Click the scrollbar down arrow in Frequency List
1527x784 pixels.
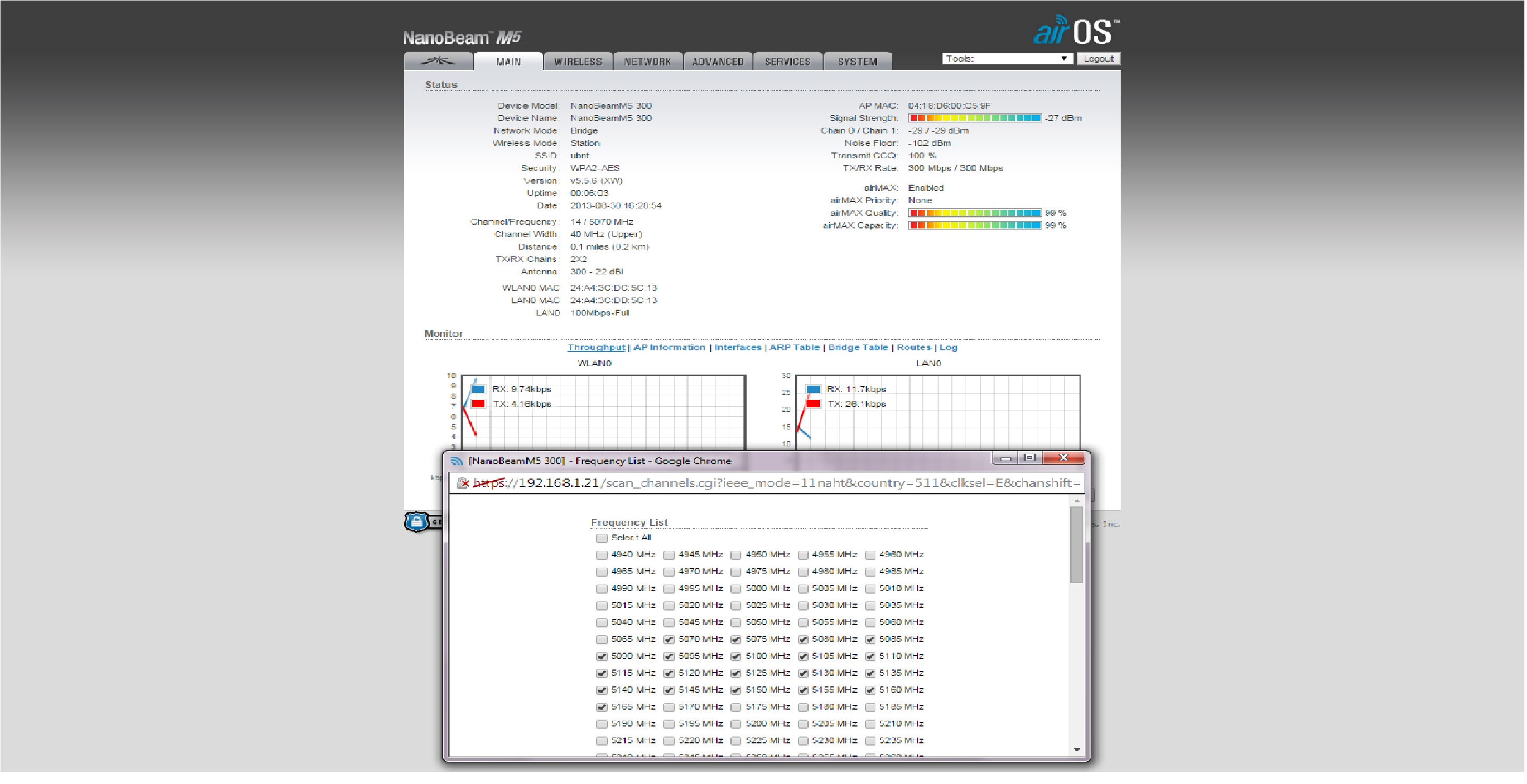[1076, 750]
